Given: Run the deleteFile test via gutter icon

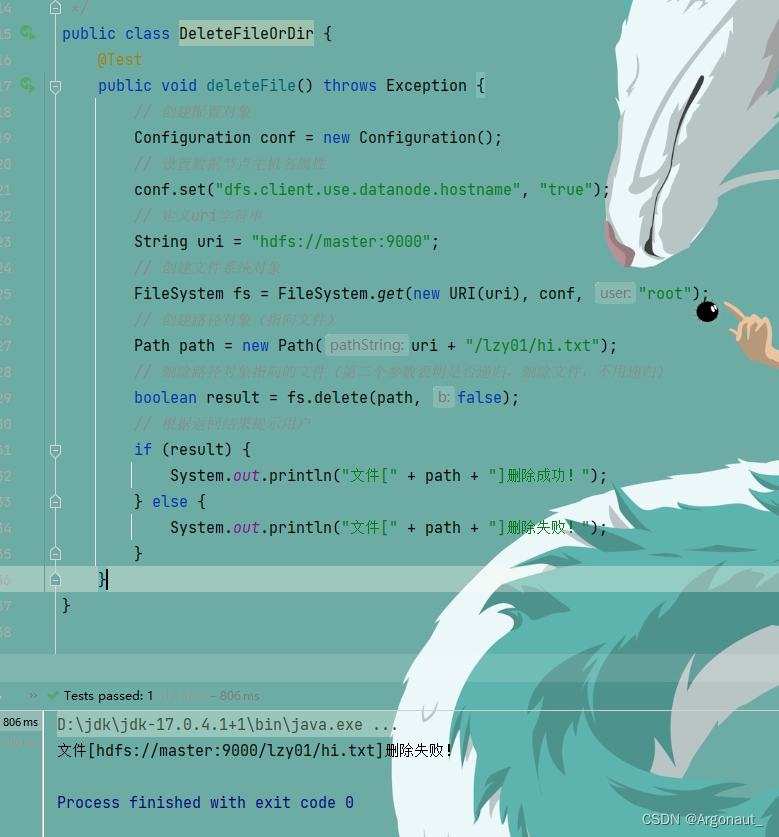Looking at the screenshot, I should pyautogui.click(x=28, y=85).
